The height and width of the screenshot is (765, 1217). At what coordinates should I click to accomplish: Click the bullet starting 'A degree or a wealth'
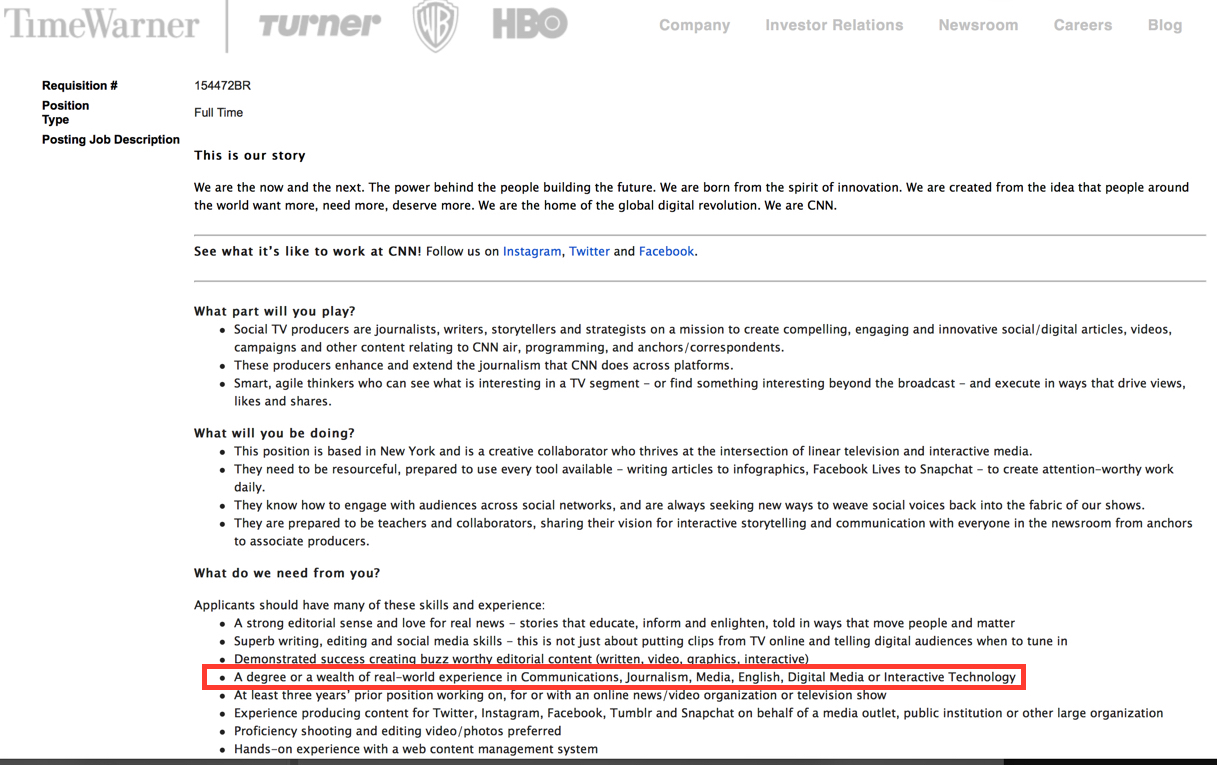(x=625, y=677)
